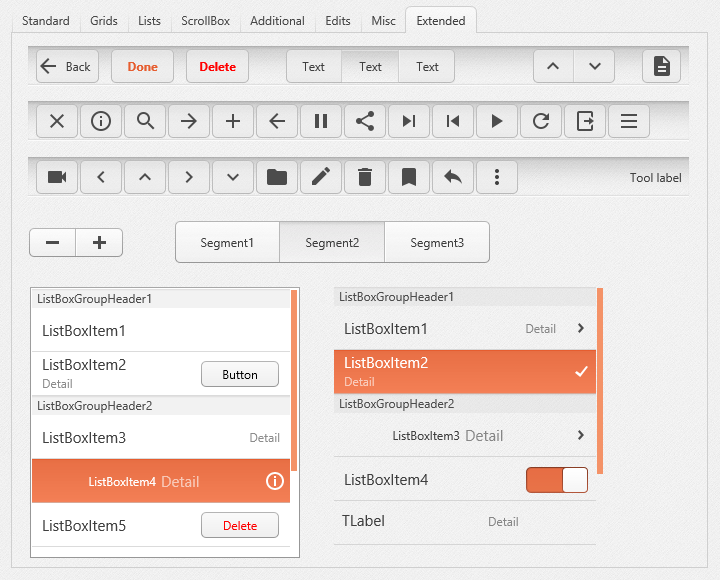Click info icon on highlighted ListBoxItem4
This screenshot has width=720, height=580.
point(275,481)
